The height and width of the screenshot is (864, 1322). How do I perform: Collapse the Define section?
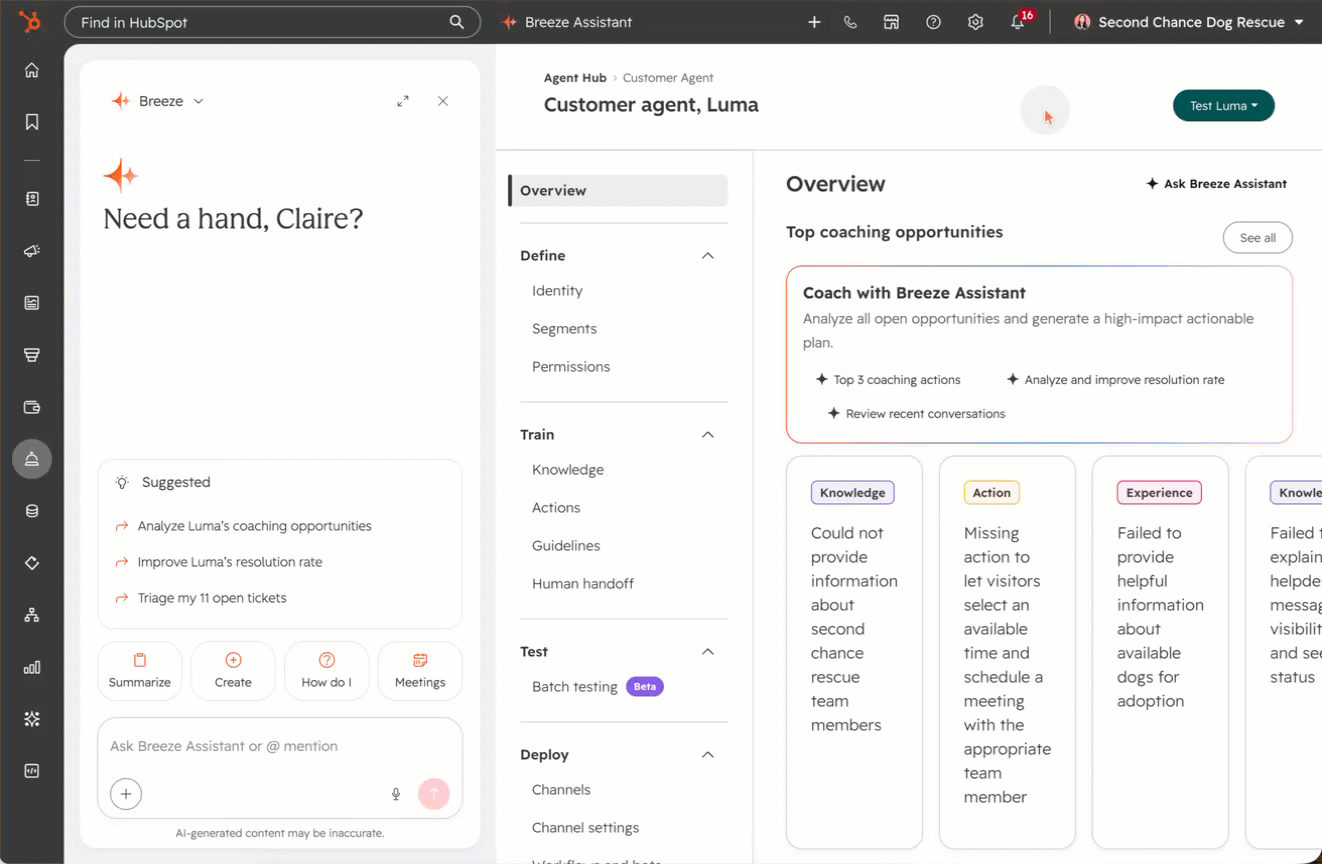point(708,256)
